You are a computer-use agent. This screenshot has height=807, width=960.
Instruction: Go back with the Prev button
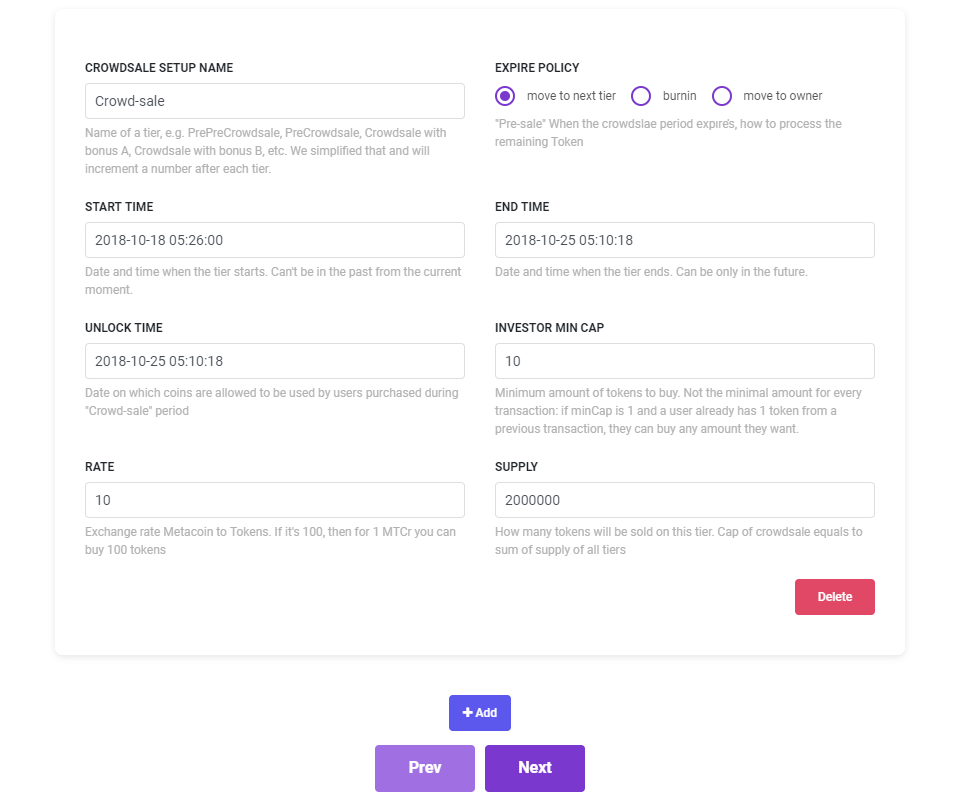[424, 768]
